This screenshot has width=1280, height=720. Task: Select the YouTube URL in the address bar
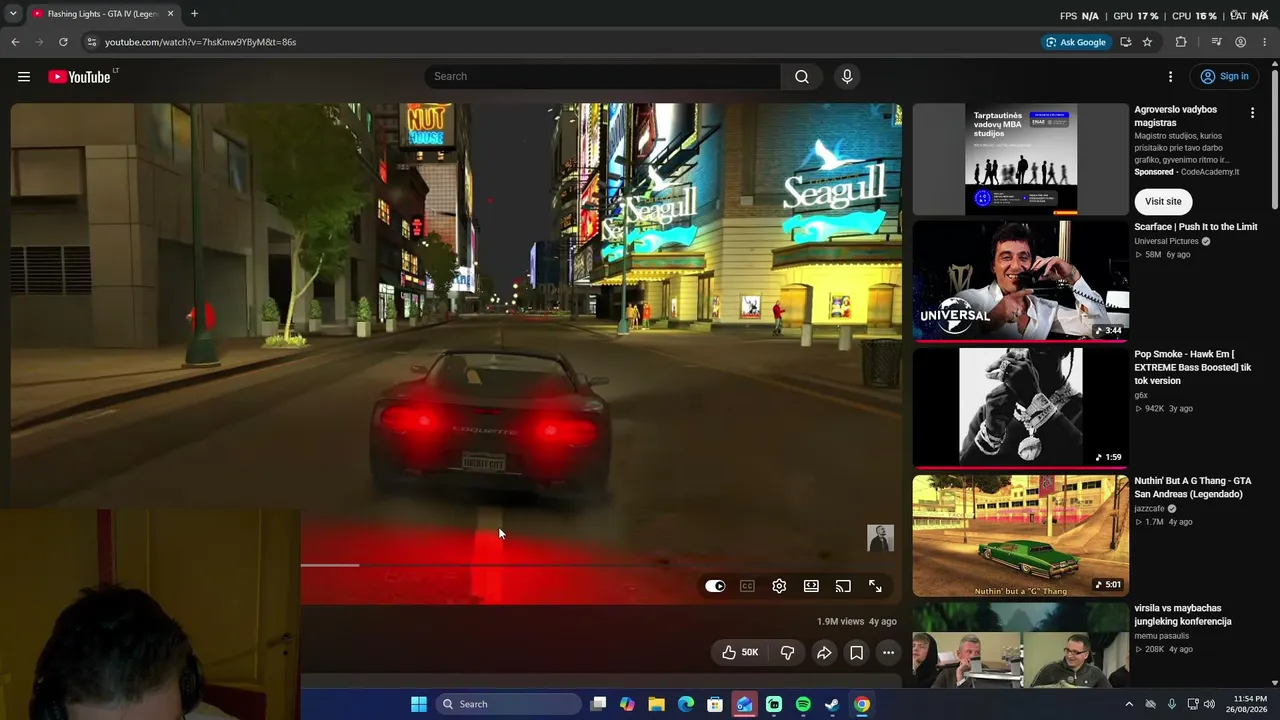(x=200, y=42)
